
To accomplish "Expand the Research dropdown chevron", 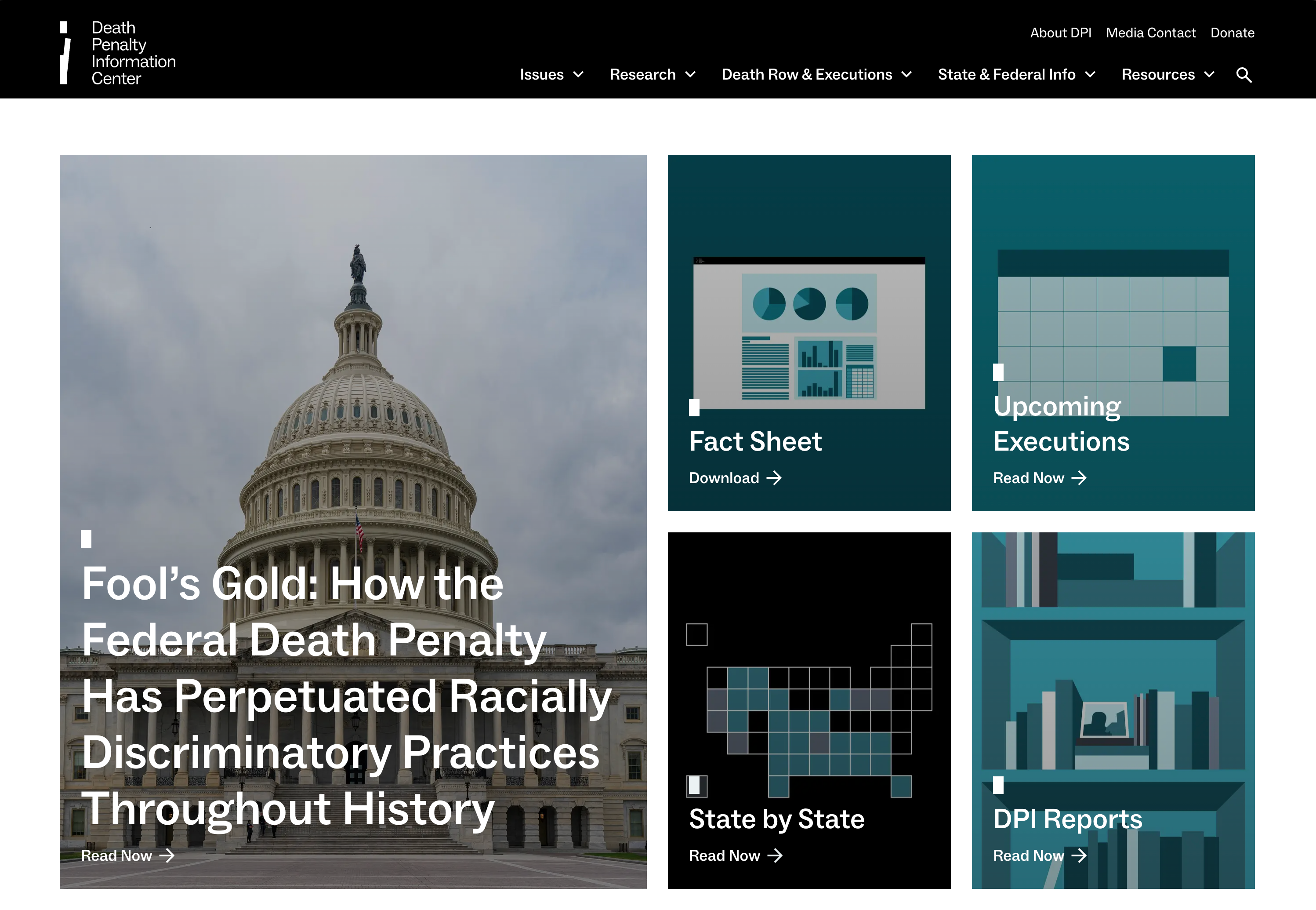I will (x=690, y=75).
